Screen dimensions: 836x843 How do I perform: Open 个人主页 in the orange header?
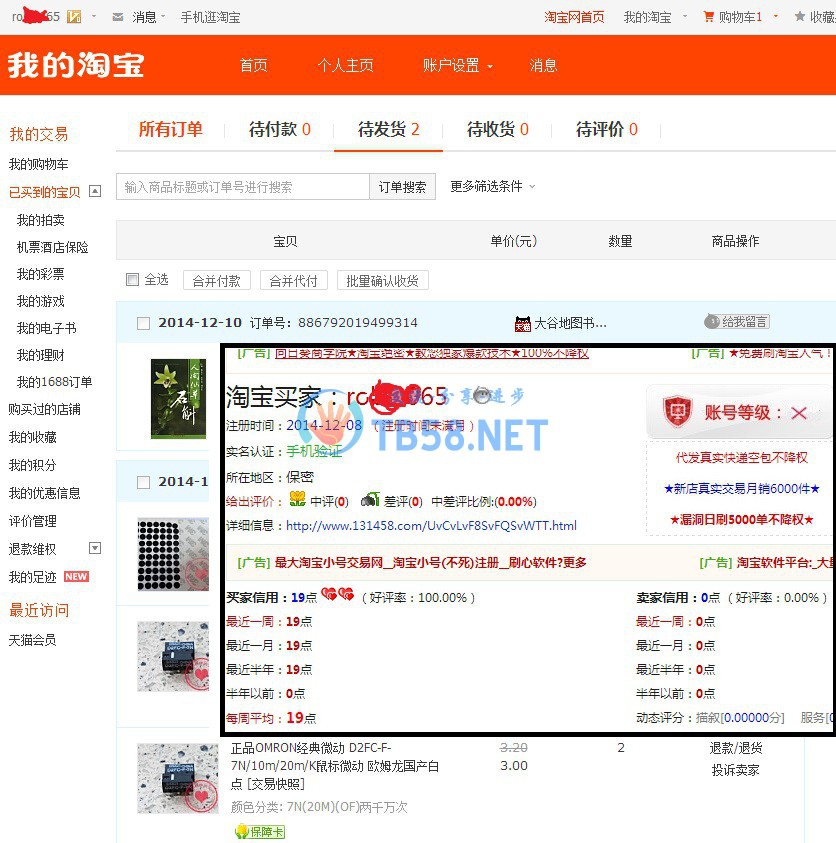tap(345, 66)
